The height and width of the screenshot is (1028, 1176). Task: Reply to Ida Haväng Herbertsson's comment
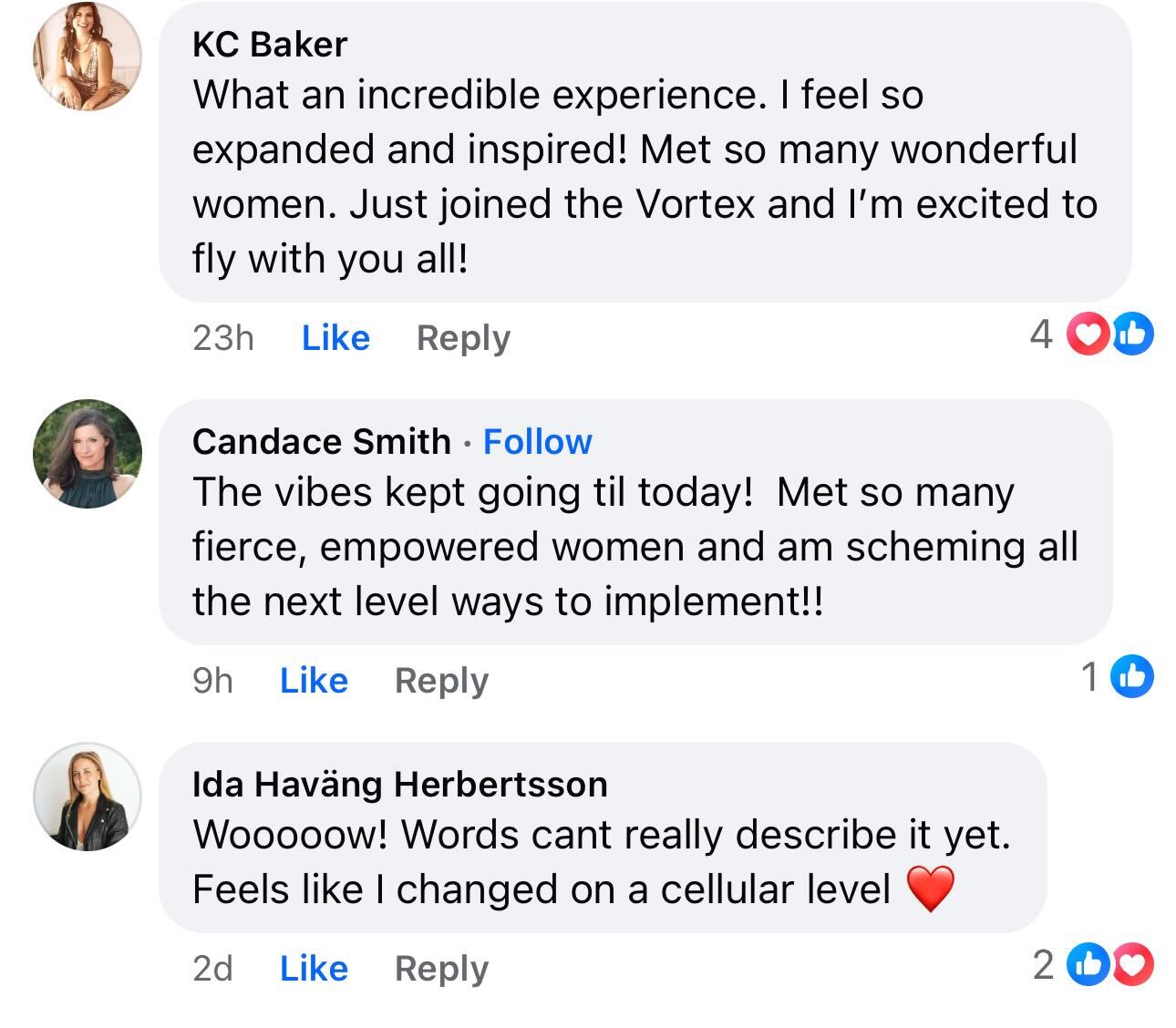[x=441, y=969]
